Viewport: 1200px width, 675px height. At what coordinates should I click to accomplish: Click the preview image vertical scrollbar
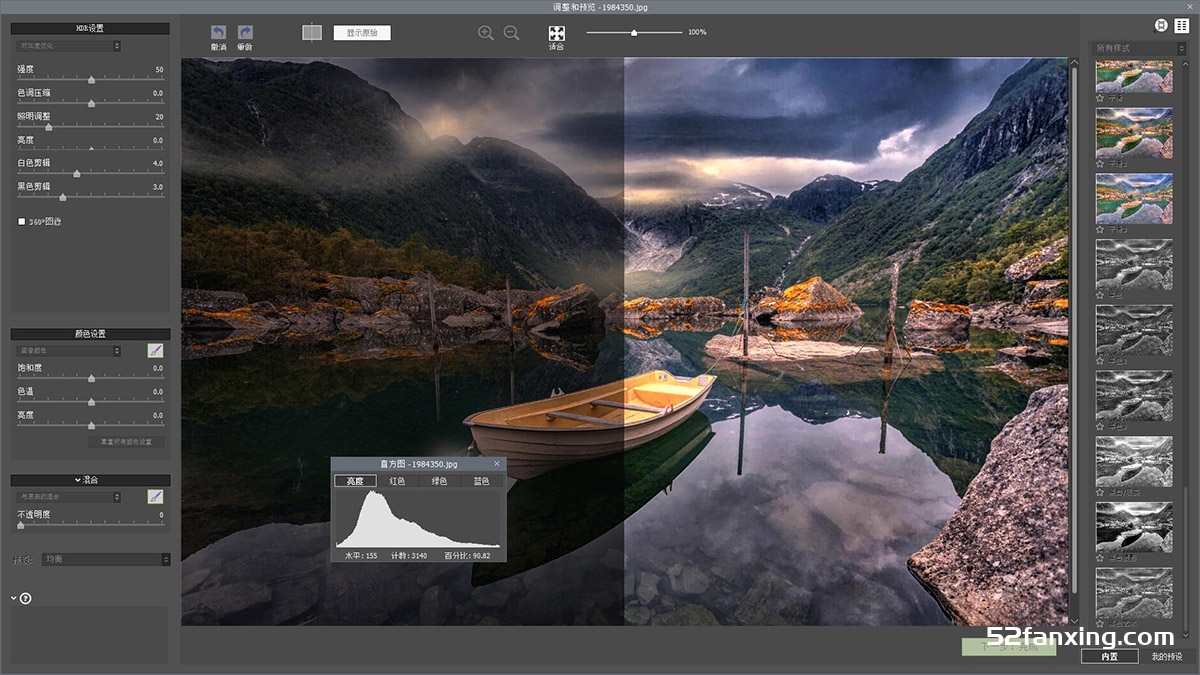point(1075,330)
